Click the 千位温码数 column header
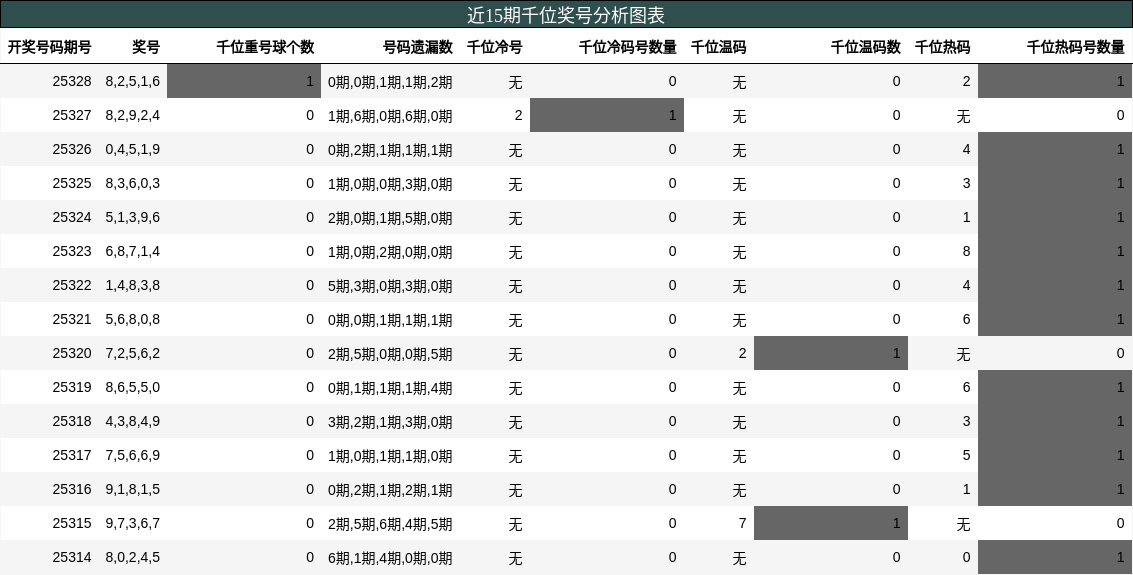 865,47
